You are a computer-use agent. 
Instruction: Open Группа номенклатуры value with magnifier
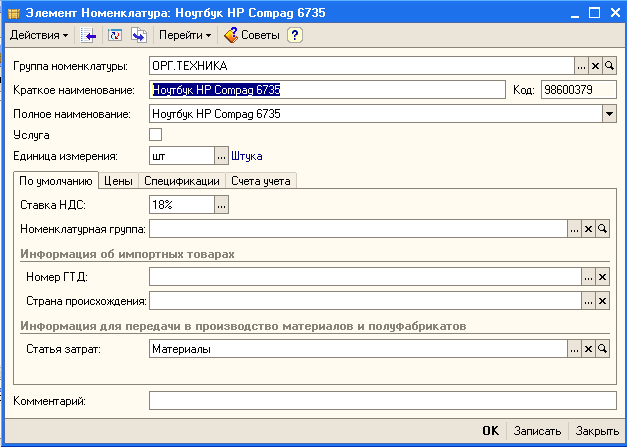point(609,66)
